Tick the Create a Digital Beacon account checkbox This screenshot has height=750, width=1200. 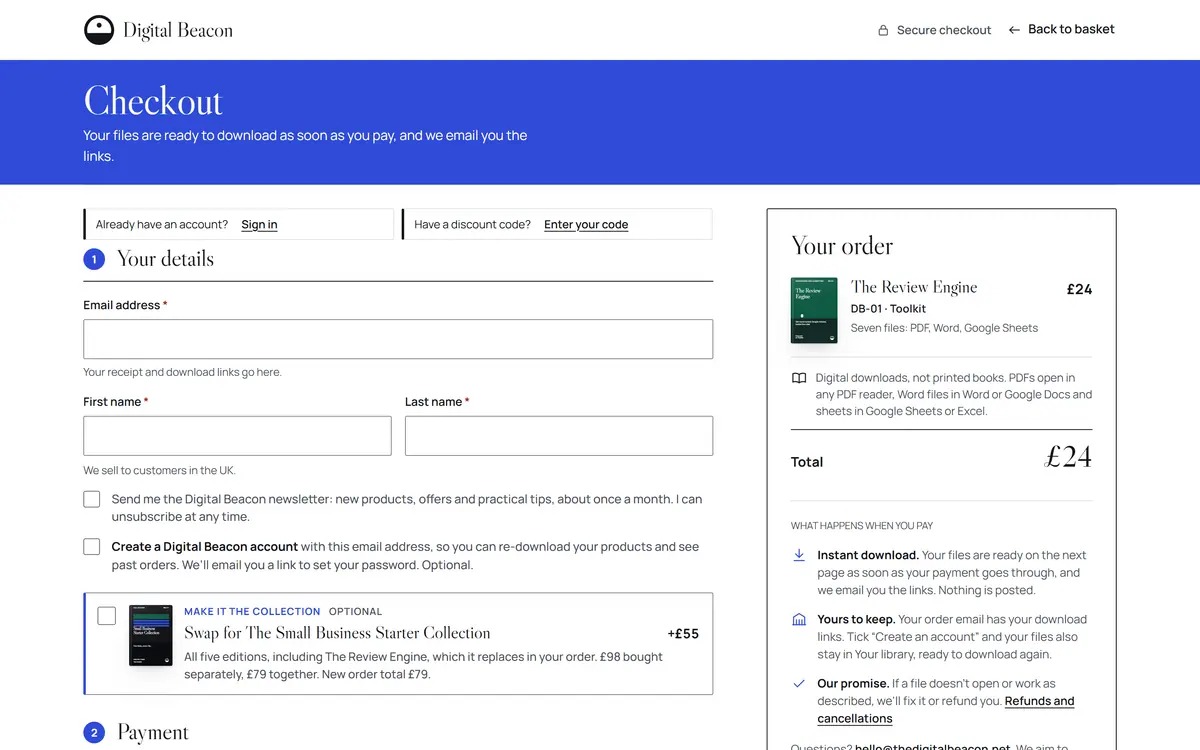click(x=92, y=547)
